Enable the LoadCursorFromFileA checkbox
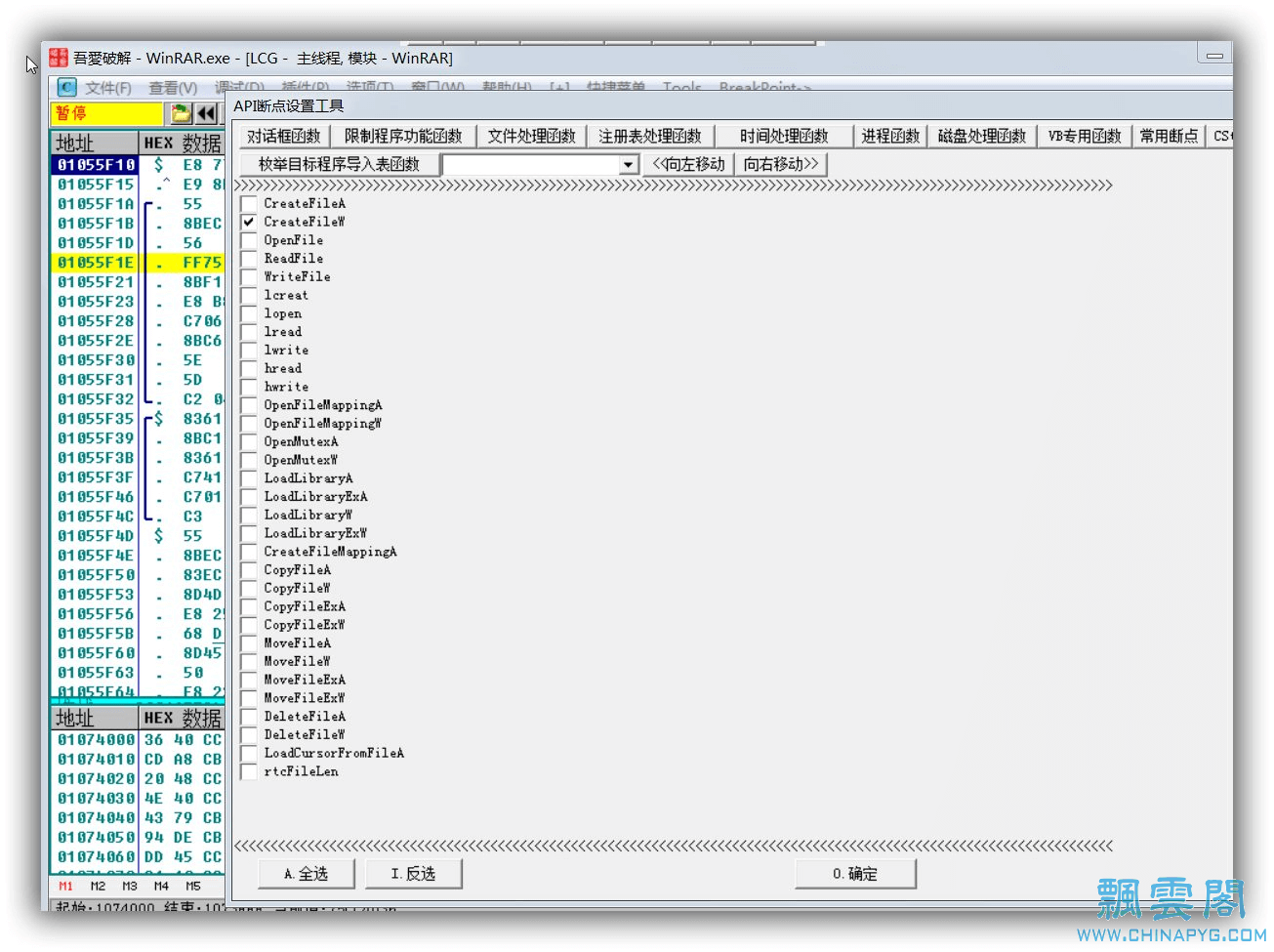 (249, 753)
